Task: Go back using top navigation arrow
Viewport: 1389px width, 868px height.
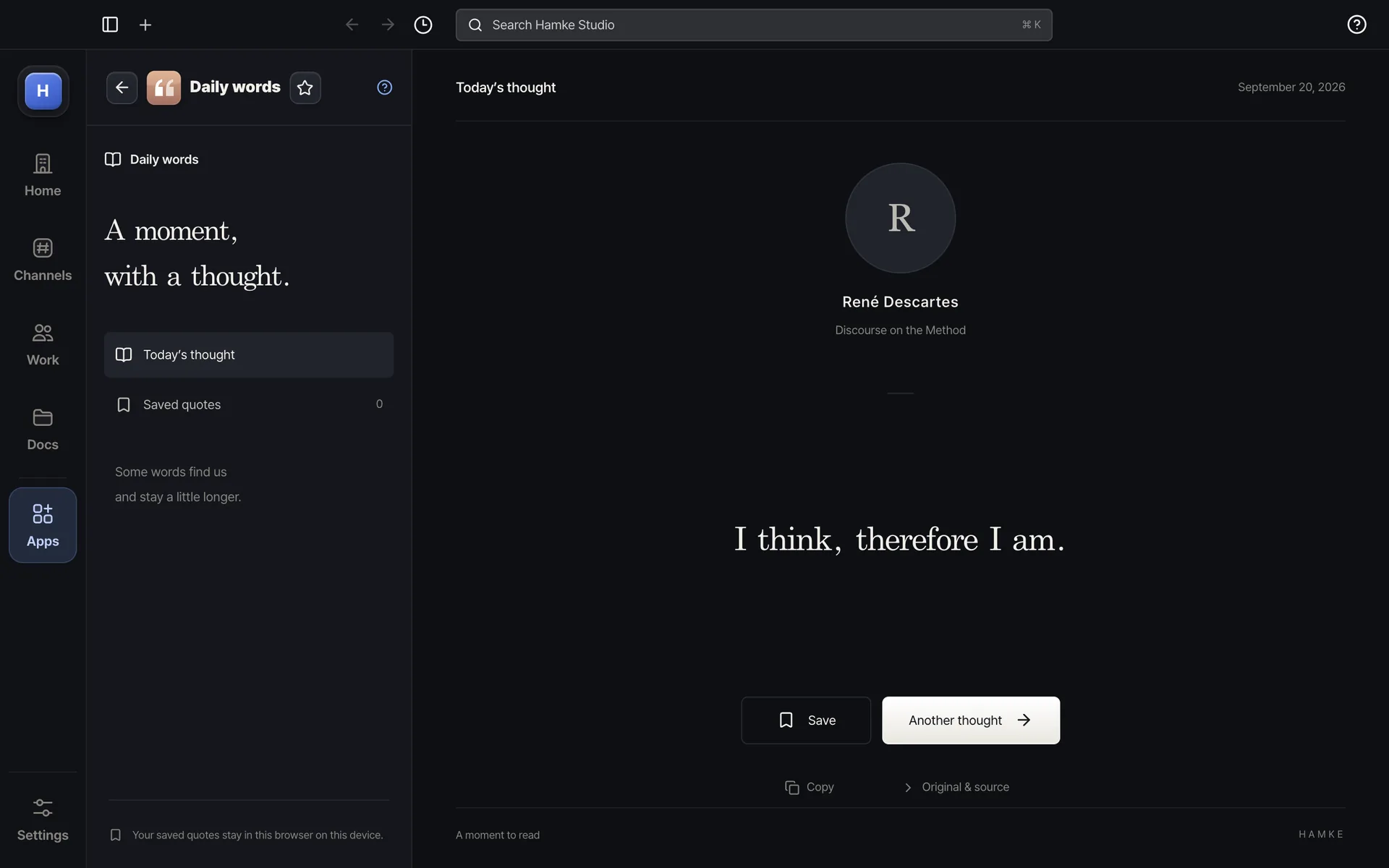Action: click(352, 25)
